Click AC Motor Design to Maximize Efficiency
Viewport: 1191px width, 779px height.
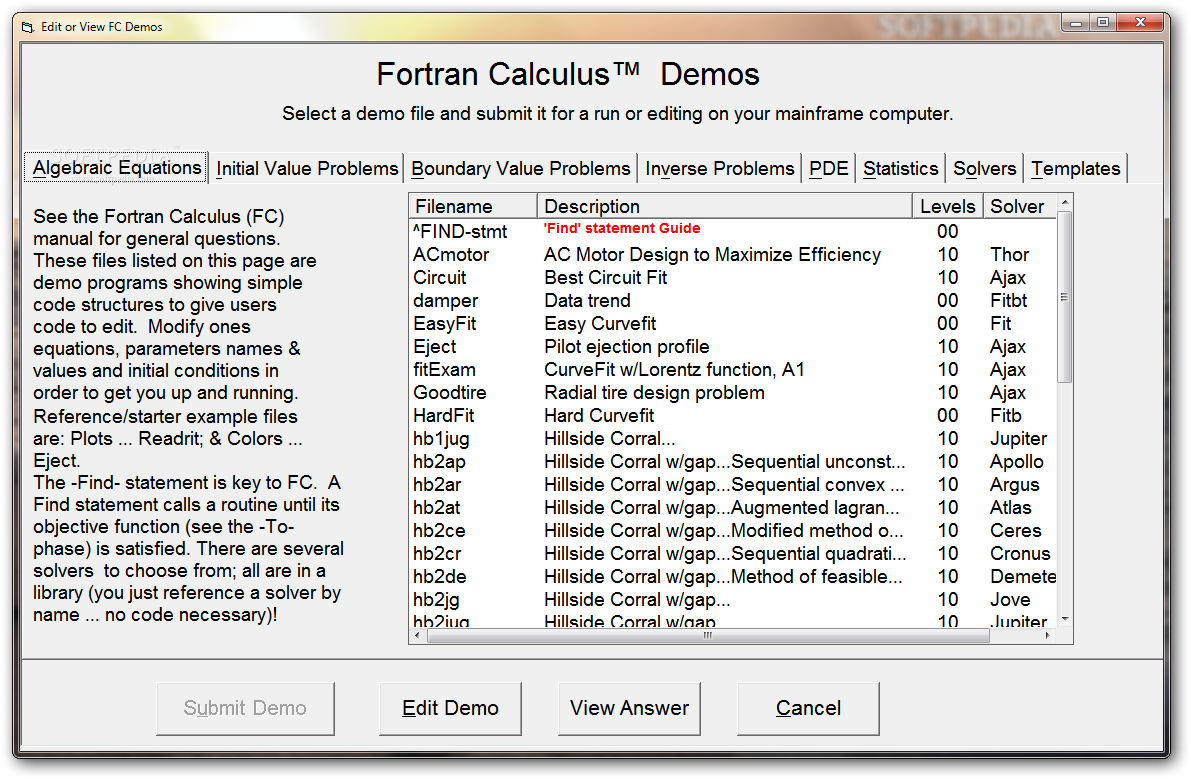tap(712, 255)
